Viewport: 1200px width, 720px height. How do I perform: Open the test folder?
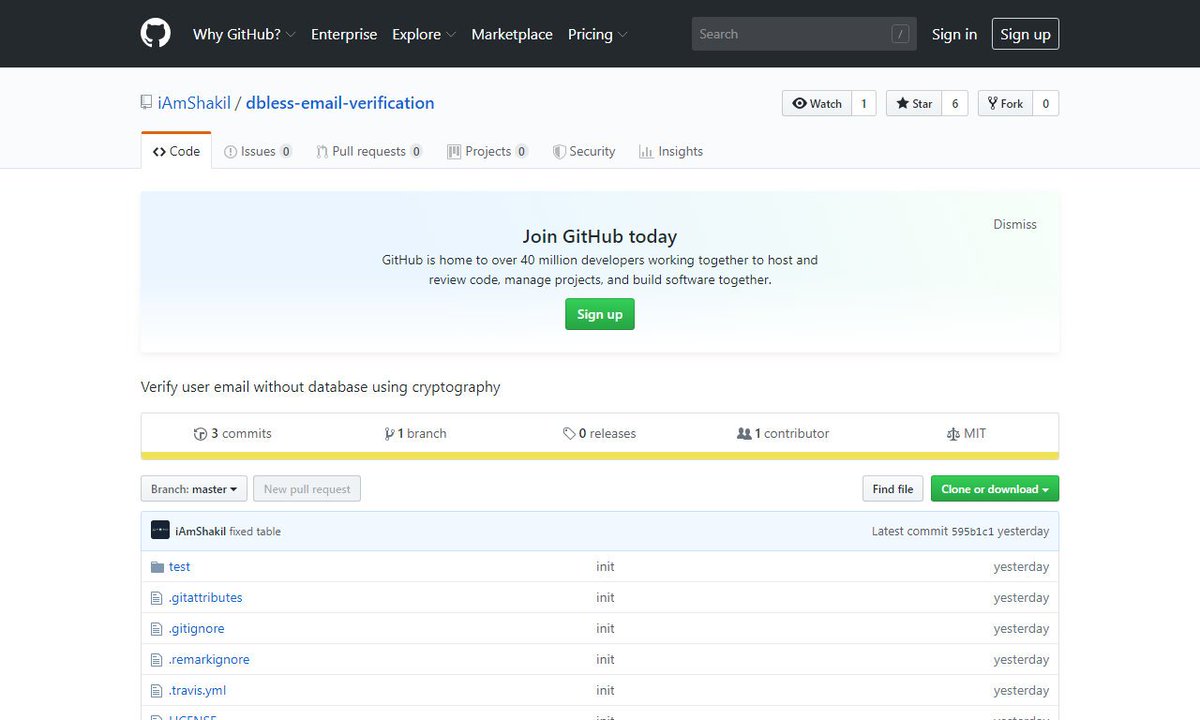click(x=180, y=567)
